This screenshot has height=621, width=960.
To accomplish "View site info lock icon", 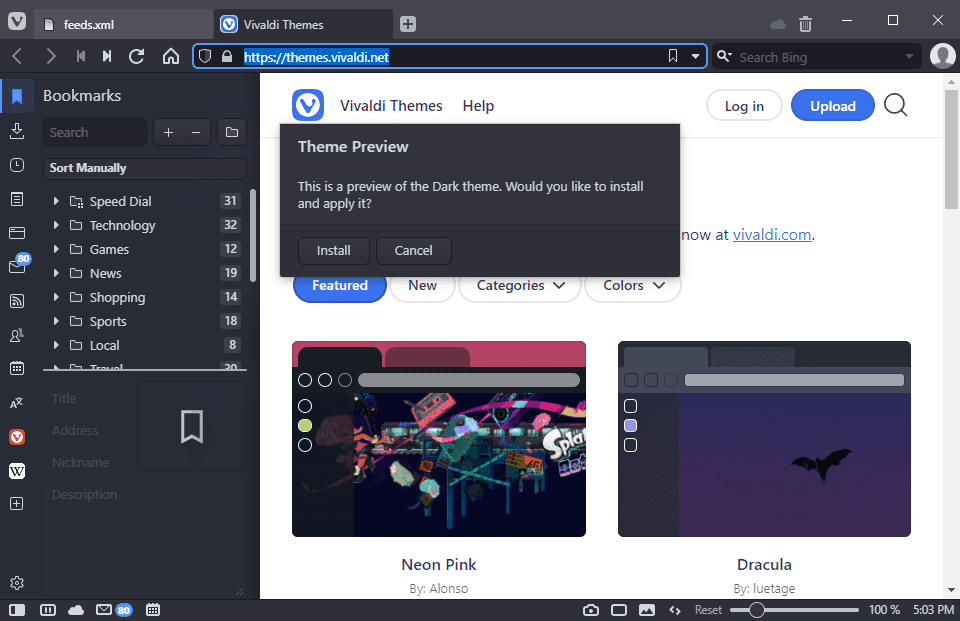I will click(x=227, y=56).
